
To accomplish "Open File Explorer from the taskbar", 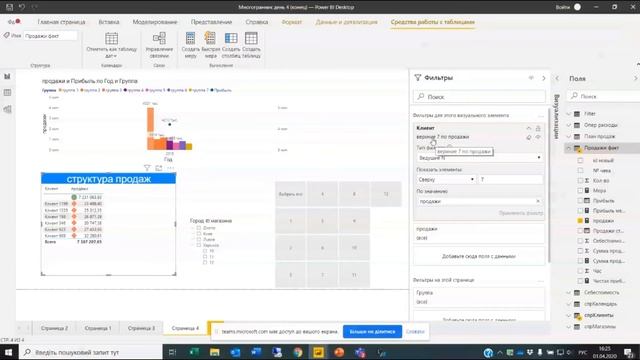I will point(215,352).
